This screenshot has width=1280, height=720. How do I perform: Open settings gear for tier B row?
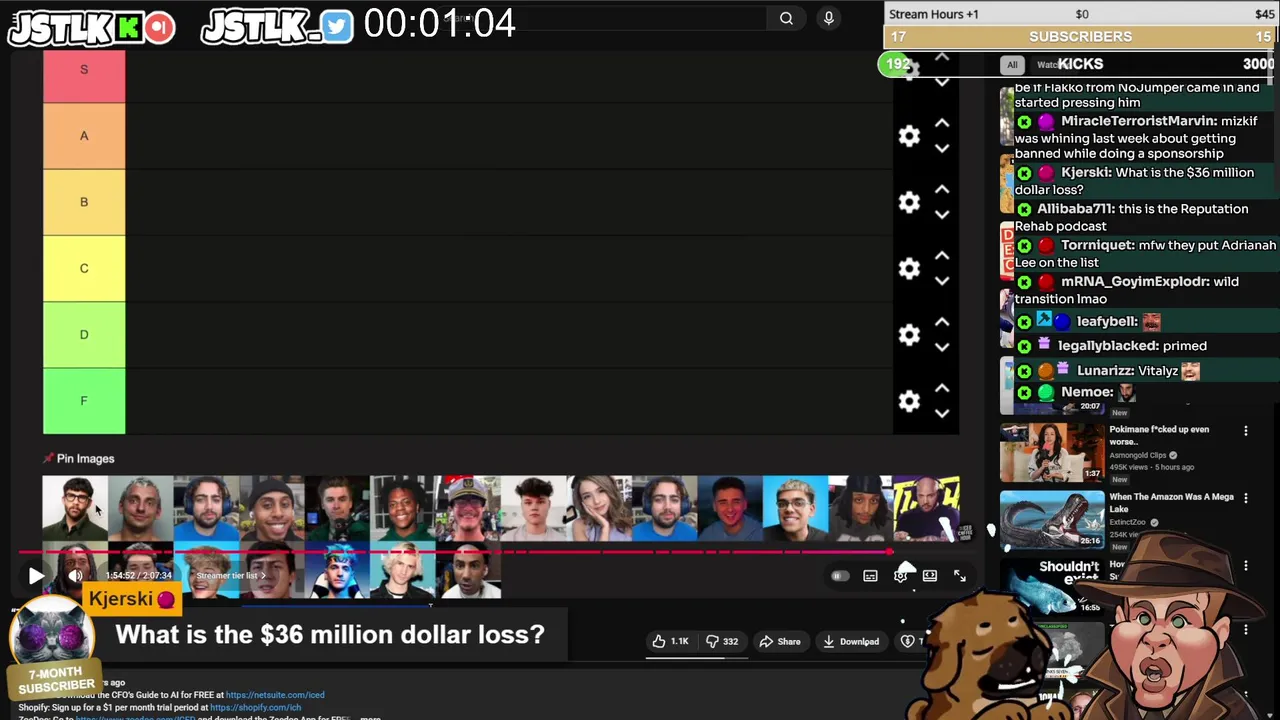point(909,202)
